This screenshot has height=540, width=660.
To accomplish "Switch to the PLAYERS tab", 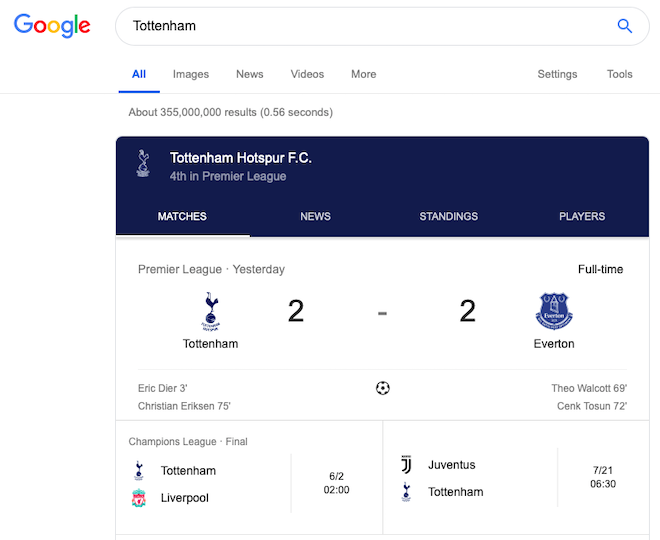I will (581, 216).
